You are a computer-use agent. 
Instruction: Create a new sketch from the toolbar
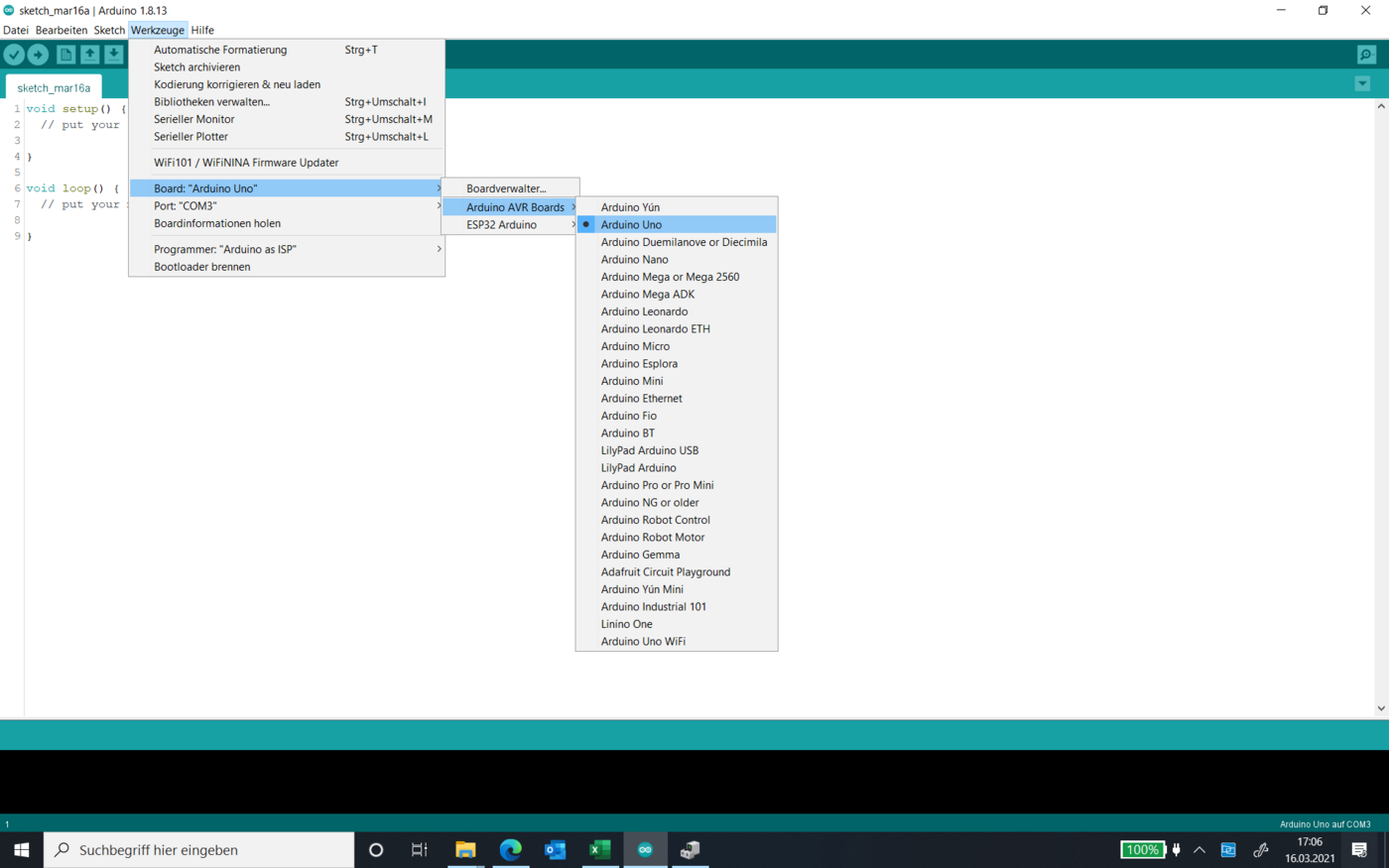point(63,55)
